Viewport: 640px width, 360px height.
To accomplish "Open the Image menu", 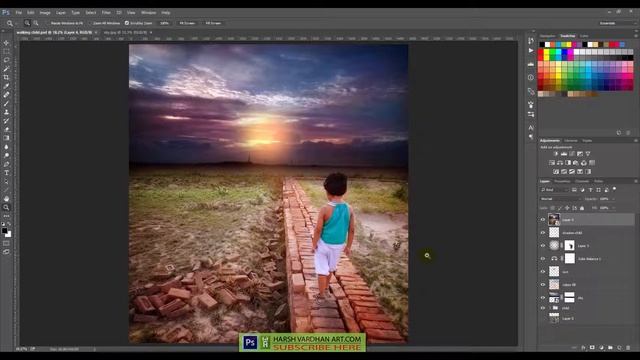I will pos(45,13).
